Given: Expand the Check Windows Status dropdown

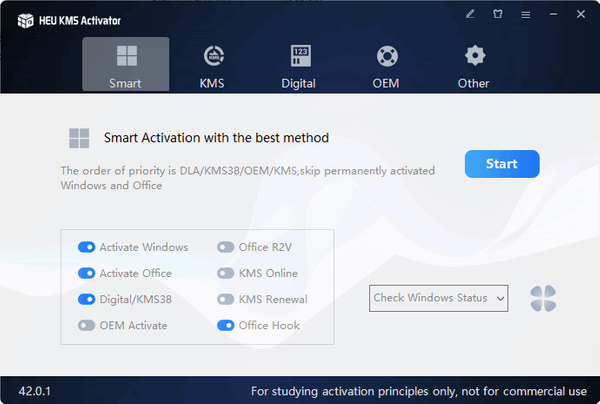Looking at the screenshot, I should pos(439,298).
